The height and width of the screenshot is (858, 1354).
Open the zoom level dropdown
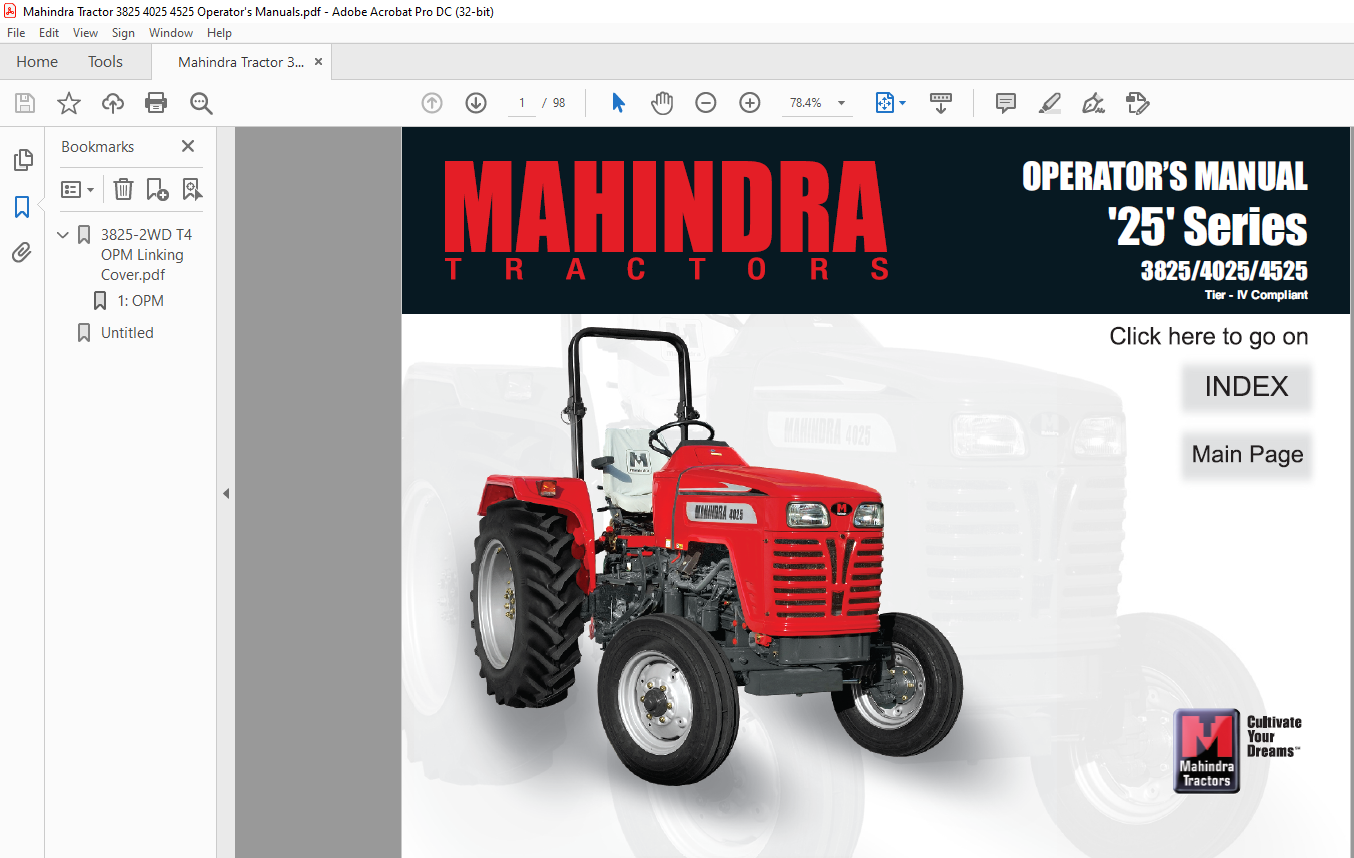tap(841, 103)
